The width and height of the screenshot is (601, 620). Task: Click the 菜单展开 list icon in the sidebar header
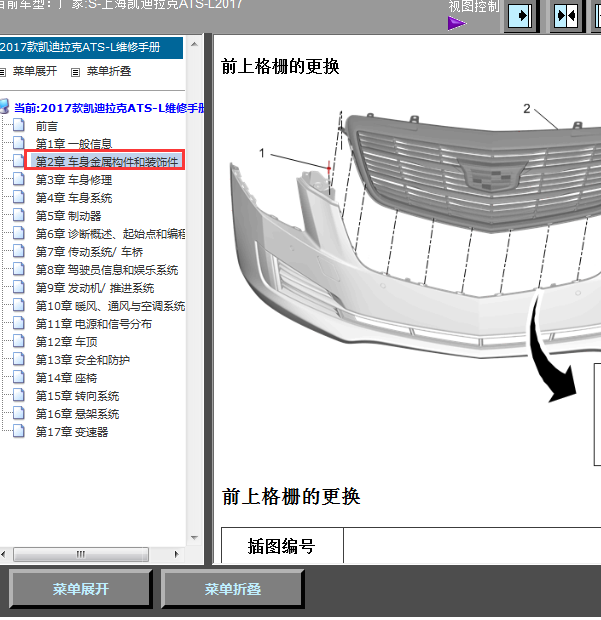coord(3,72)
